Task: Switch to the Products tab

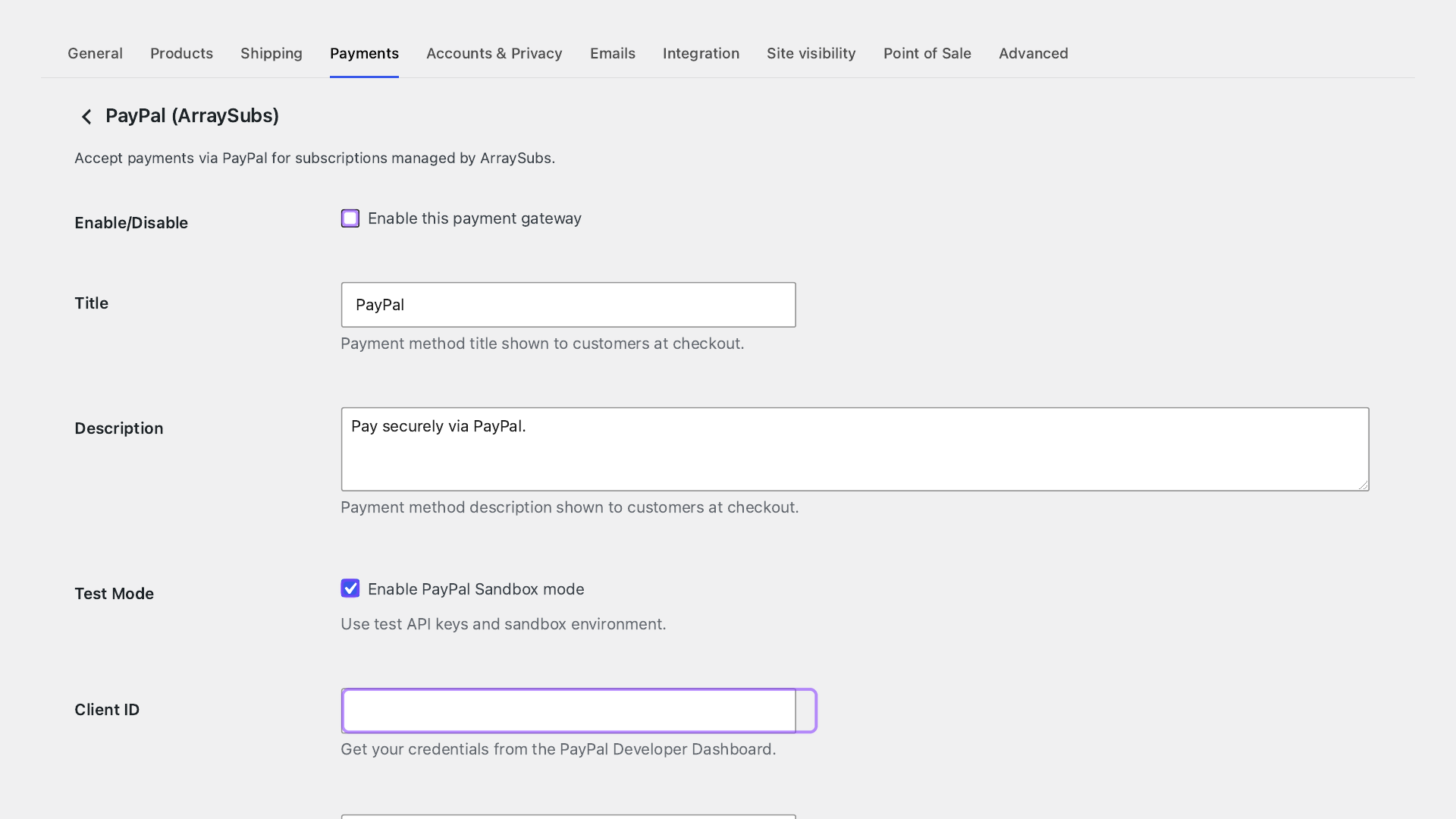Action: tap(181, 53)
